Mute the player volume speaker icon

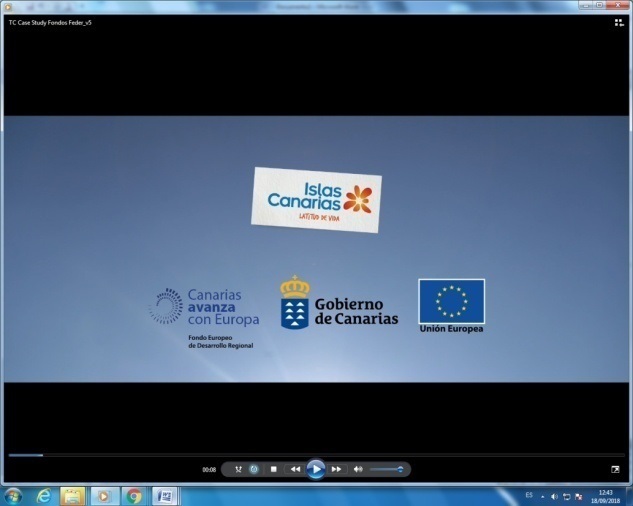click(x=358, y=469)
